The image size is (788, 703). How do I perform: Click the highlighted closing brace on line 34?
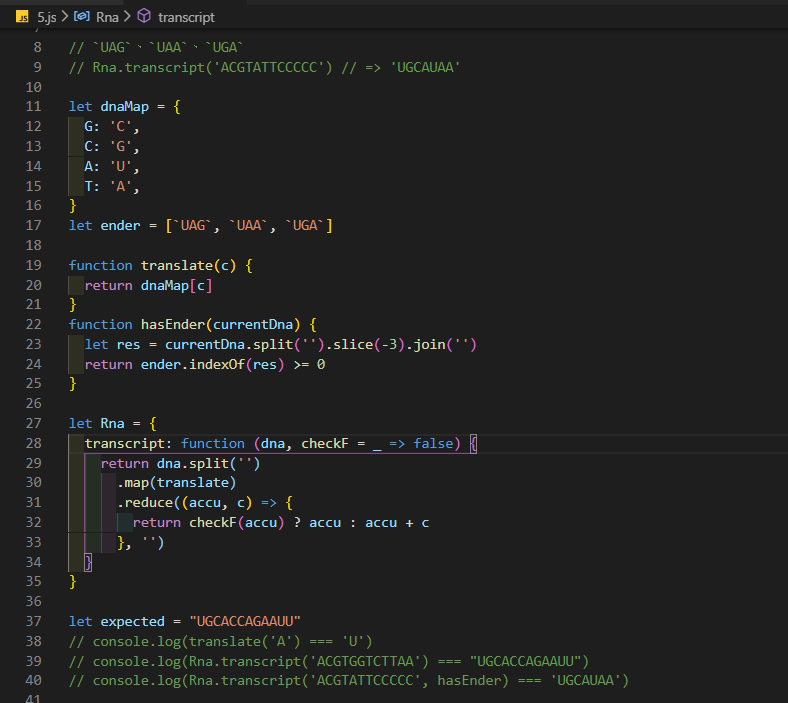(88, 562)
